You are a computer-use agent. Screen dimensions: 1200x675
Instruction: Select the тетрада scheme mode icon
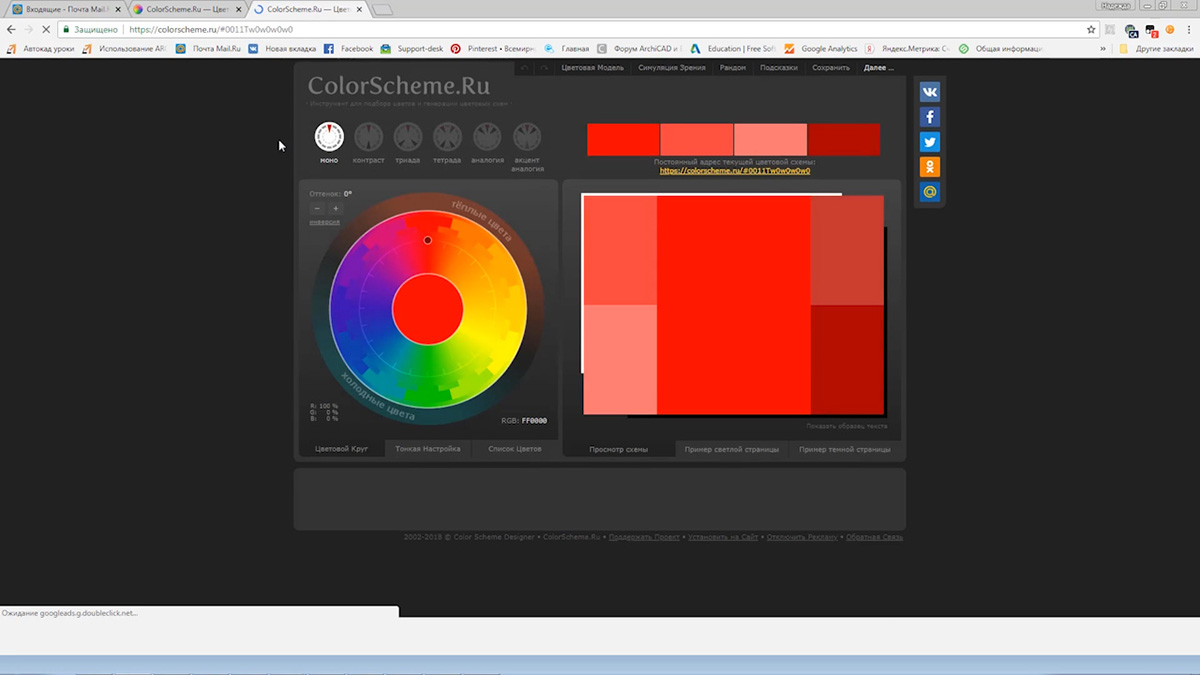[x=447, y=136]
